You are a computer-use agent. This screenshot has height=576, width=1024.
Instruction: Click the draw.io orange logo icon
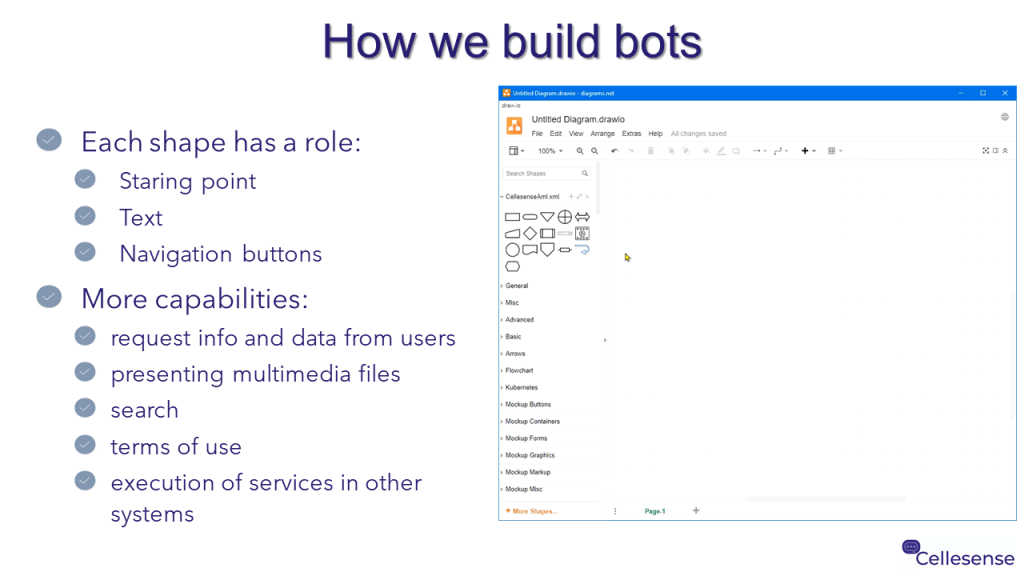coord(514,125)
